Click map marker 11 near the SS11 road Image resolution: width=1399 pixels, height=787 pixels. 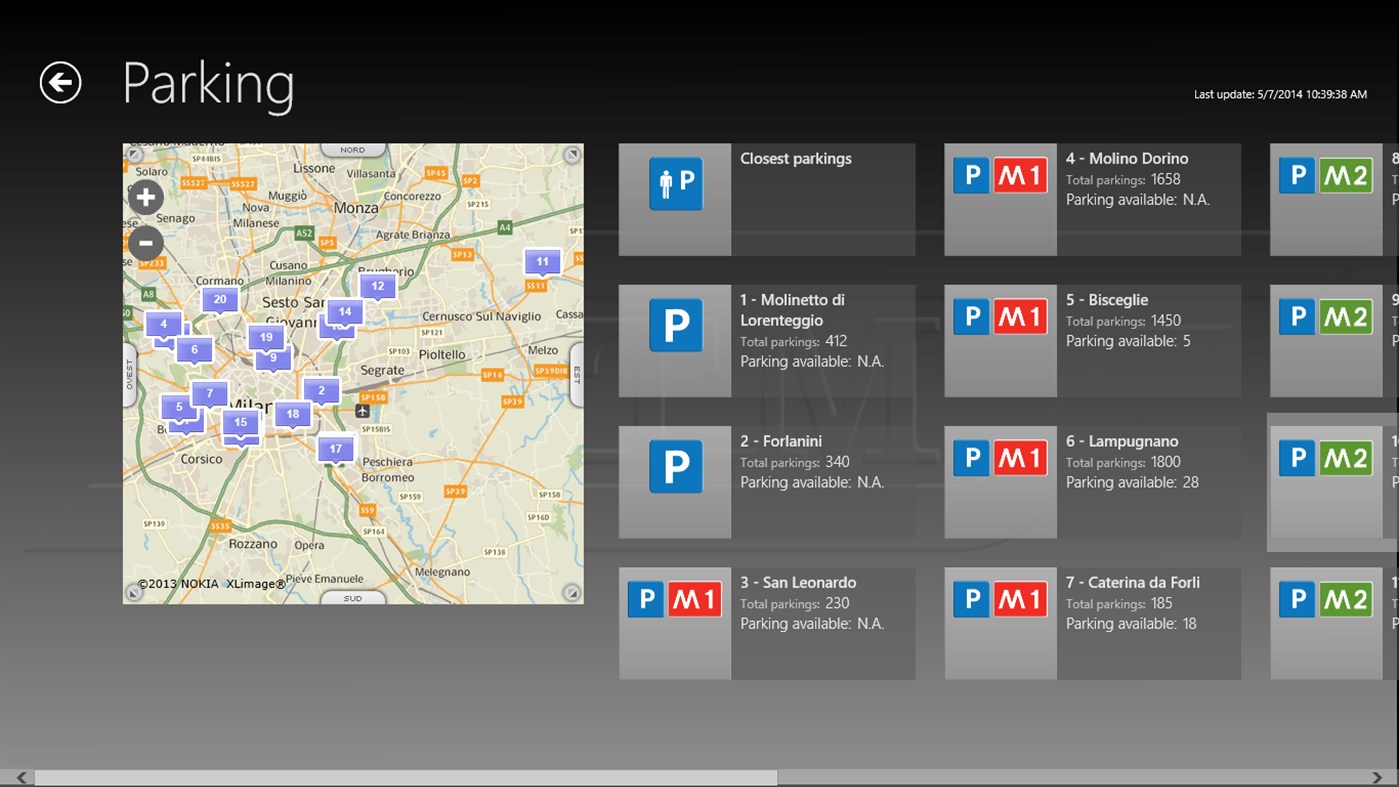[541, 263]
